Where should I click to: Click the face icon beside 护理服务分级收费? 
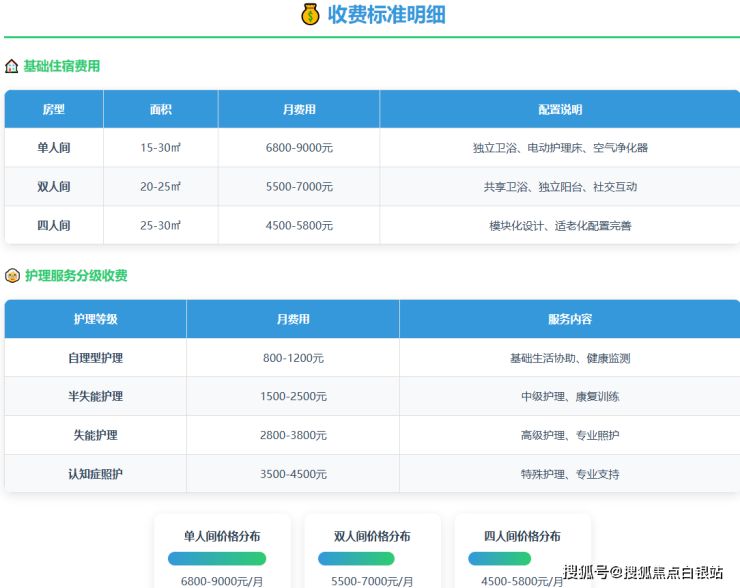tap(12, 276)
